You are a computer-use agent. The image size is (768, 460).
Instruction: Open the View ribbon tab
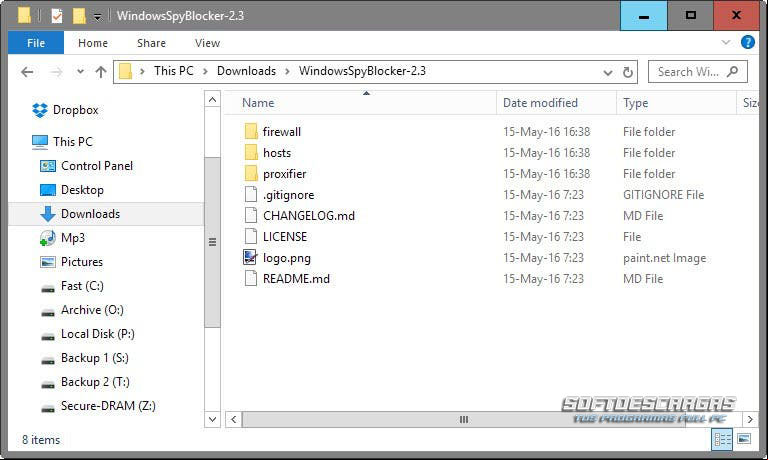[207, 43]
